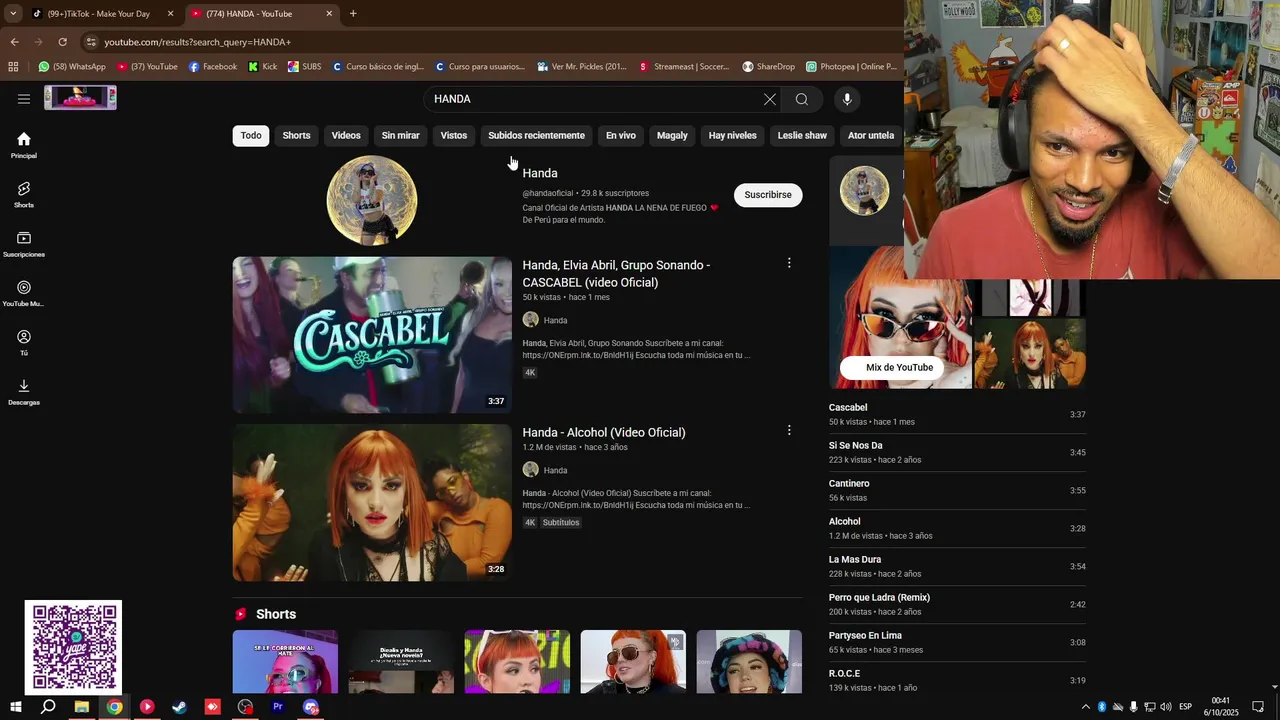
Task: Play the Alcohol video thumbnail
Action: click(x=372, y=503)
